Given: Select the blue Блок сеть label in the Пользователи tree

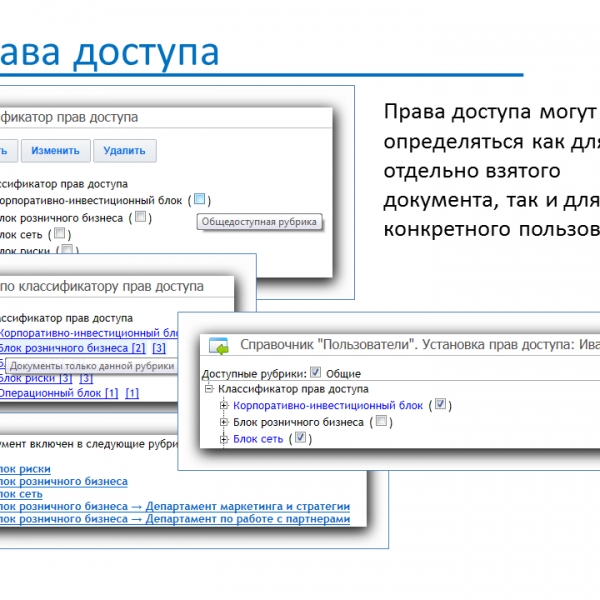Looking at the screenshot, I should 257,438.
